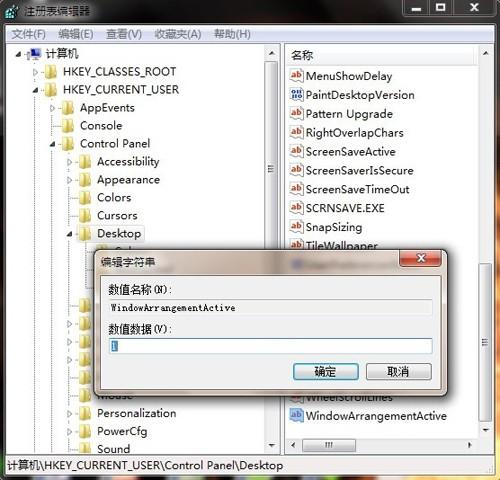Click the Cursors folder icon
Image resolution: width=500 pixels, height=480 pixels.
coord(85,216)
